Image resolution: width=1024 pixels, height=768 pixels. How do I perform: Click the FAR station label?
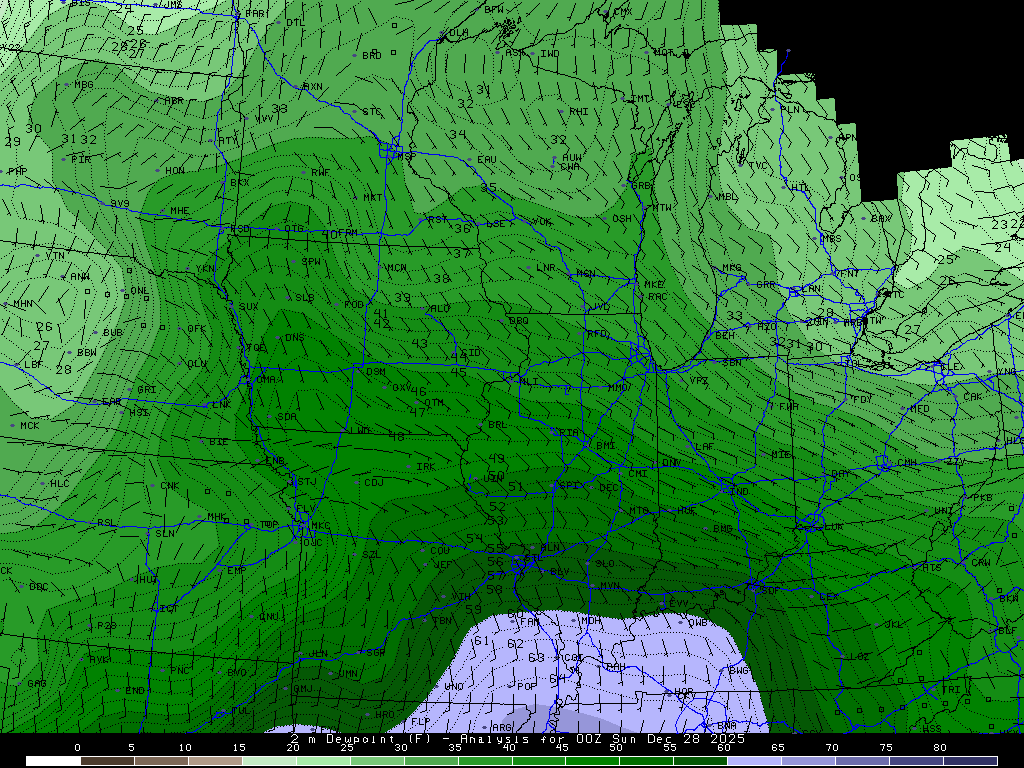(x=255, y=13)
